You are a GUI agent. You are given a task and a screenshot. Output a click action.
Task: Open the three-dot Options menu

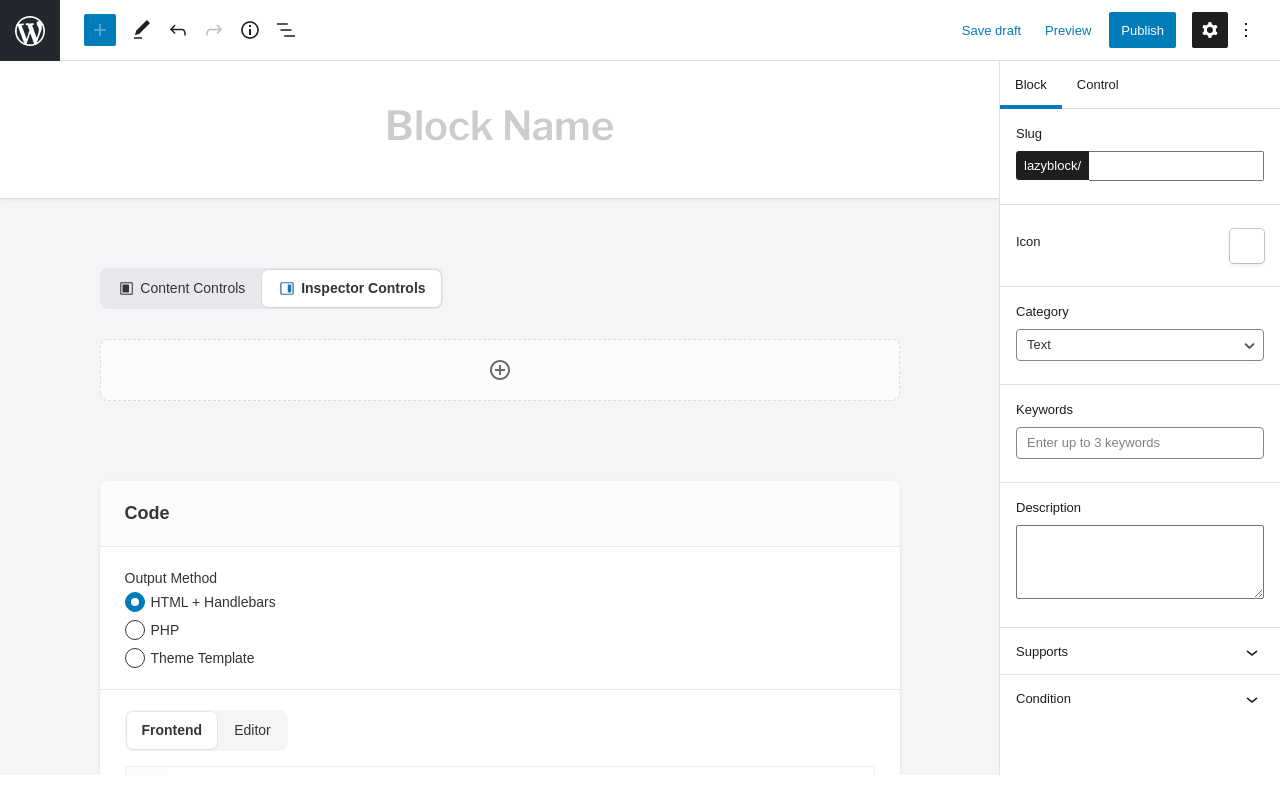[1246, 30]
